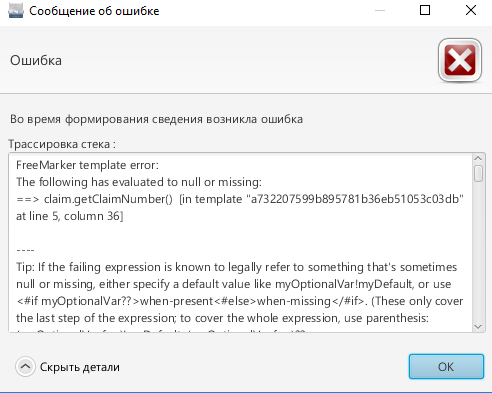Click the scrollbar thumb in the stack trace
492x393 pixels.
tap(478, 173)
